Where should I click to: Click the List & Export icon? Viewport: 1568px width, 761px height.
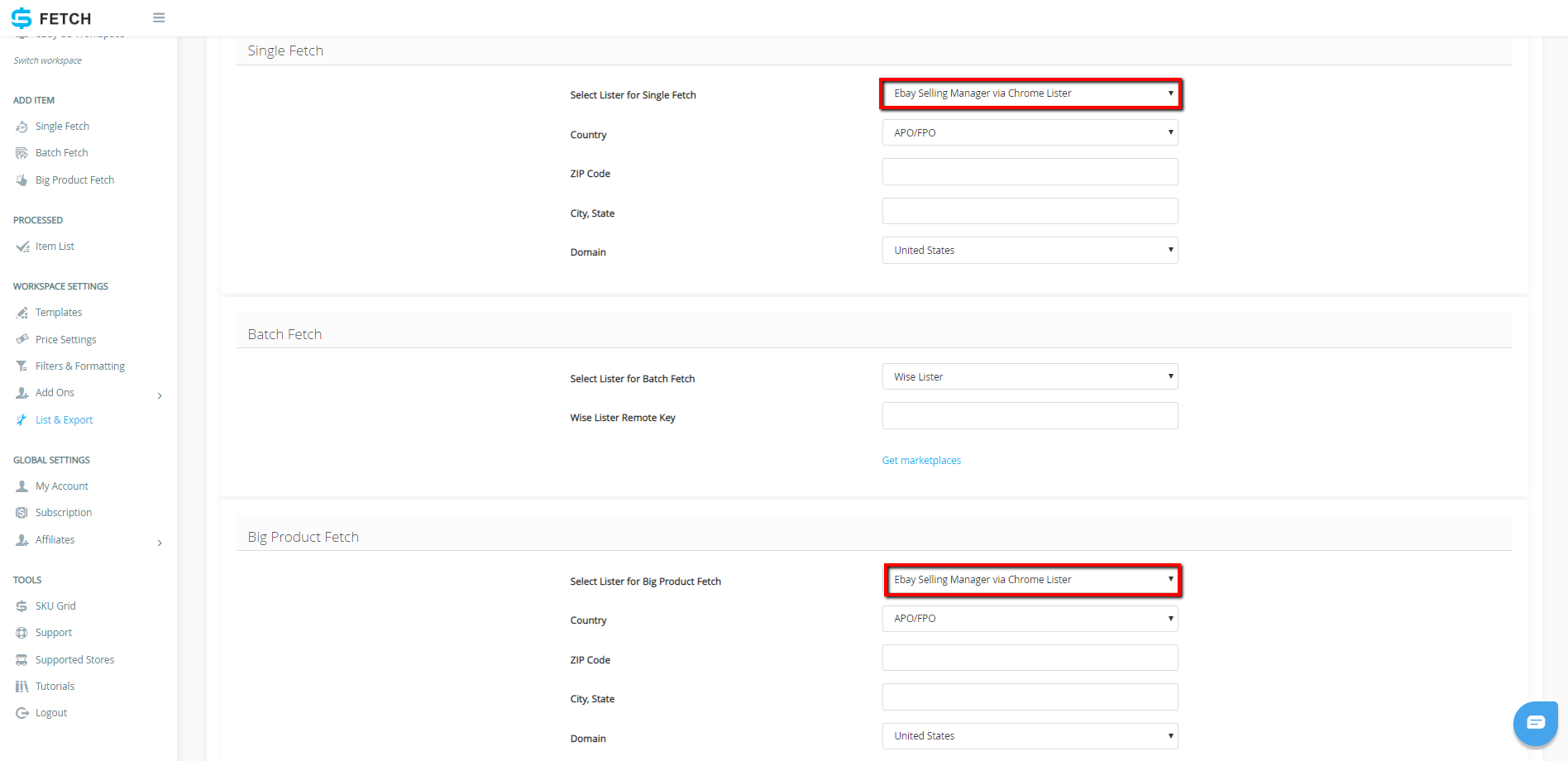(x=22, y=420)
